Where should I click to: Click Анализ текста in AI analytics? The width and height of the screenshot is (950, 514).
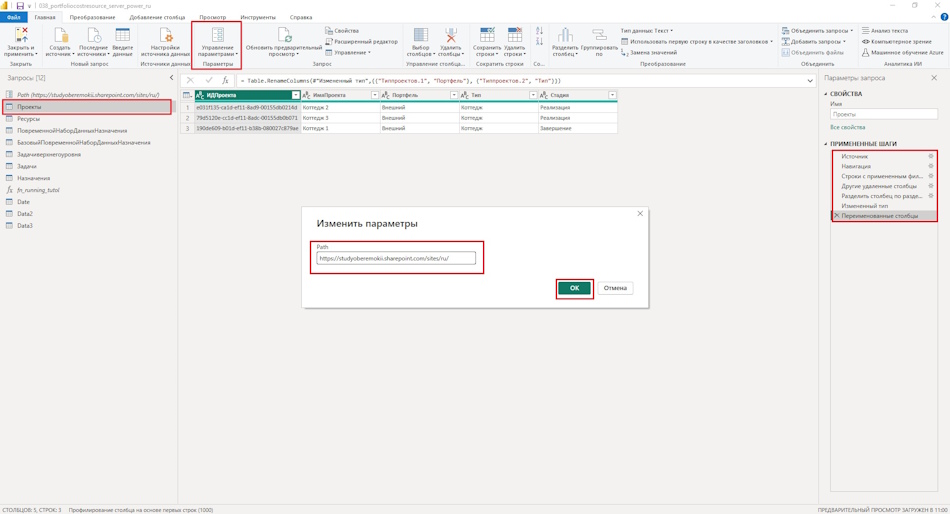(x=885, y=30)
